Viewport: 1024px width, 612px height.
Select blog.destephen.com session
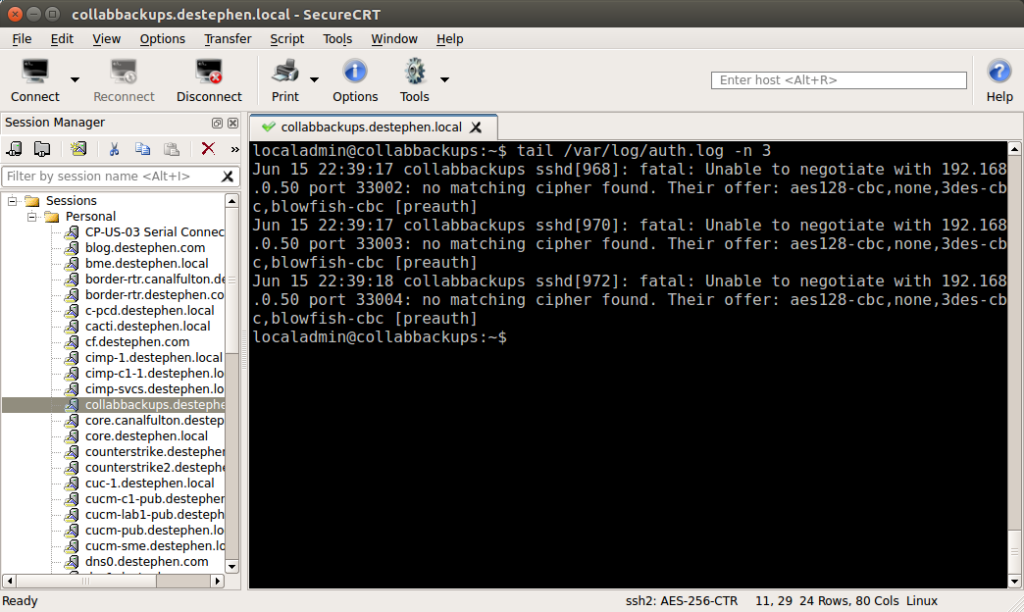point(145,248)
